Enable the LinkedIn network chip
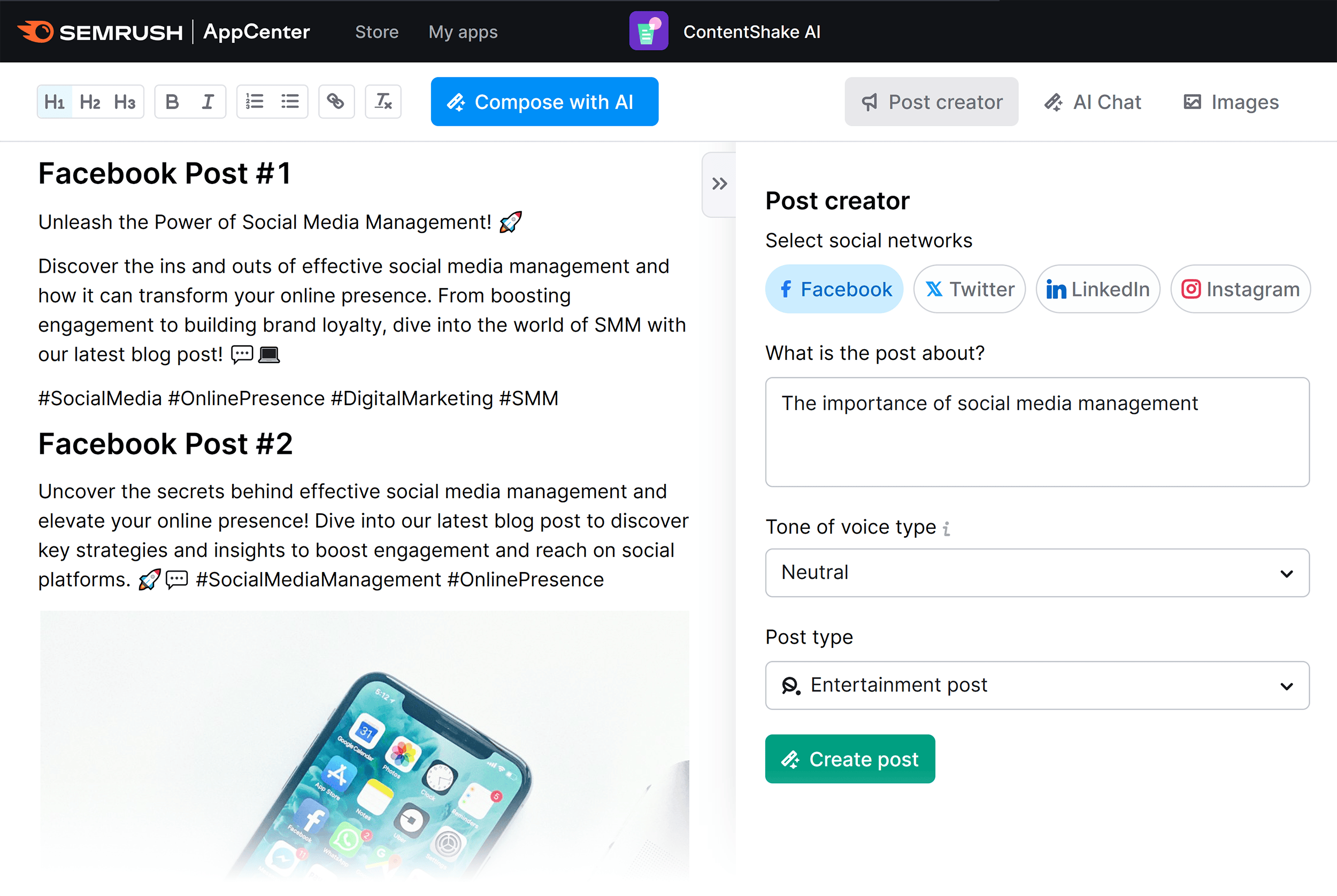The height and width of the screenshot is (896, 1337). pos(1097,289)
